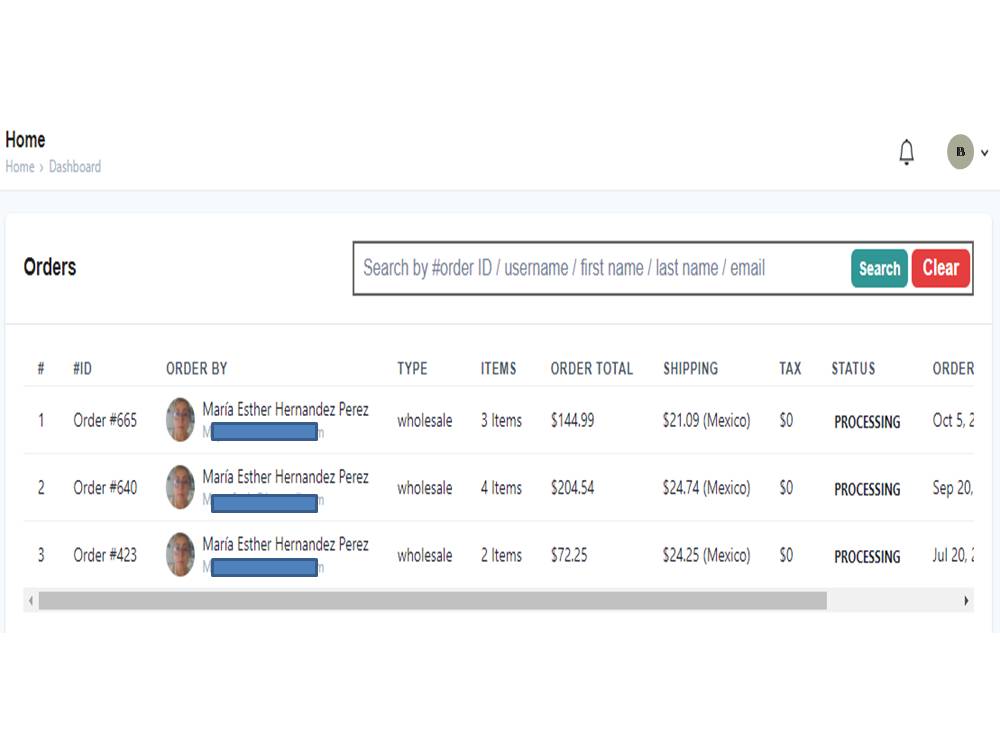Click the ITEMS column header
Screen dimensions: 1000x750
498,369
